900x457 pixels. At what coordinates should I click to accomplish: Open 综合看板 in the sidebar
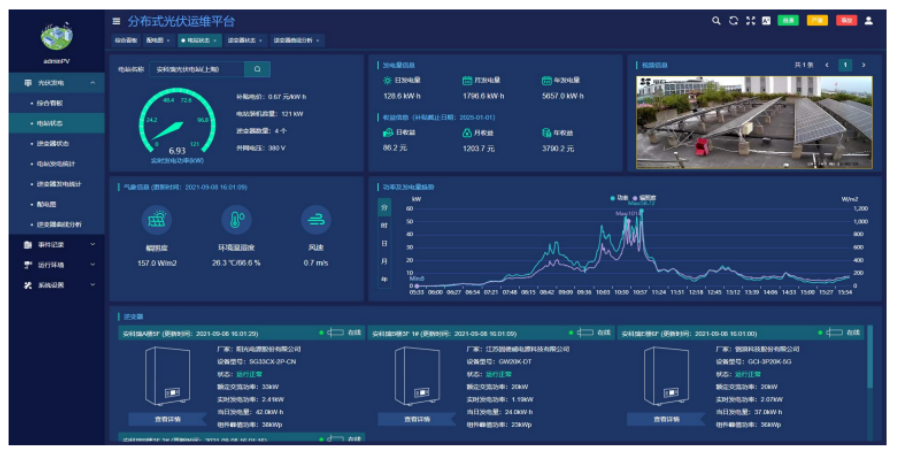57,103
